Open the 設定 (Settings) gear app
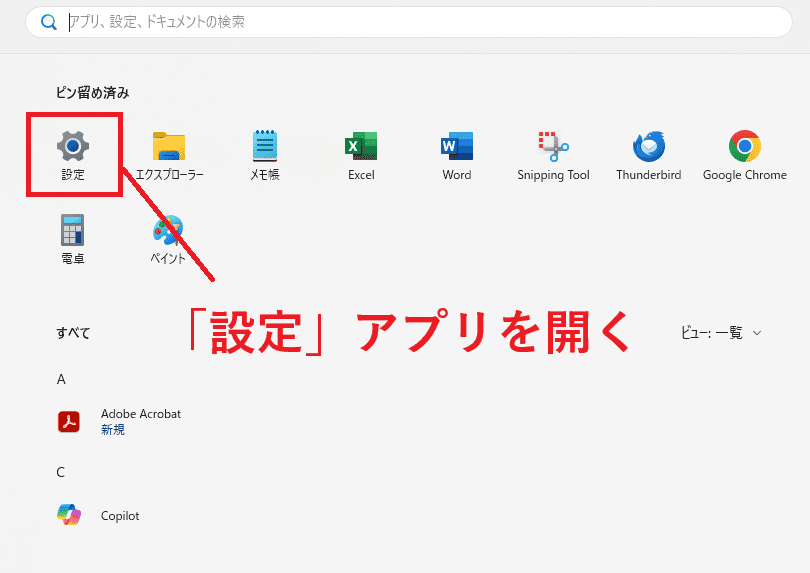The width and height of the screenshot is (810, 573). 73,154
